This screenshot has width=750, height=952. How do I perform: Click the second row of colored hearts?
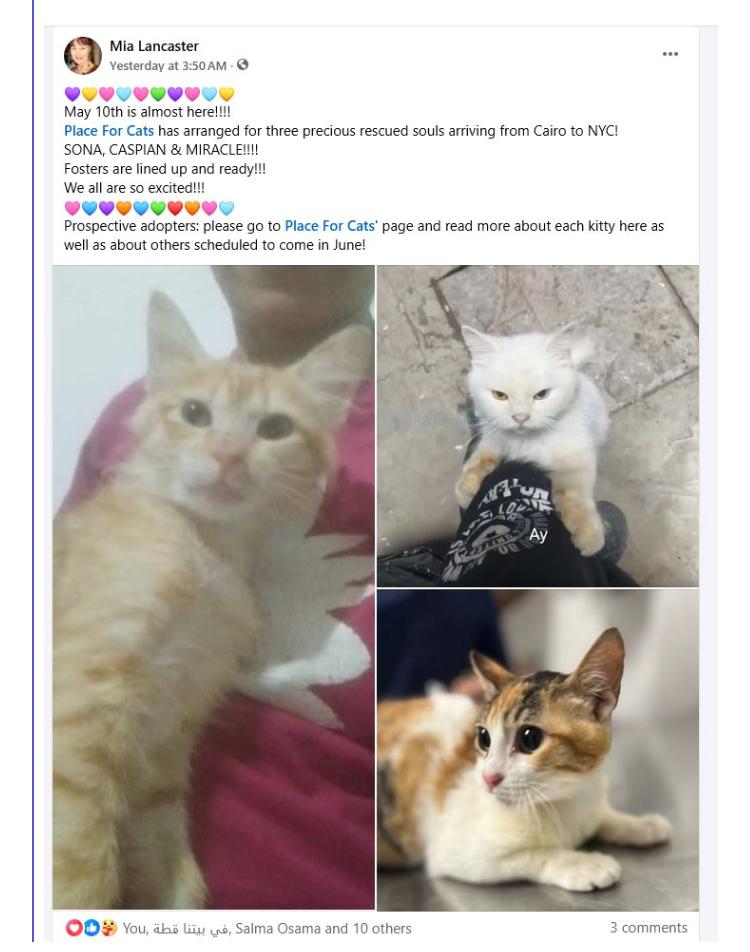tap(149, 208)
